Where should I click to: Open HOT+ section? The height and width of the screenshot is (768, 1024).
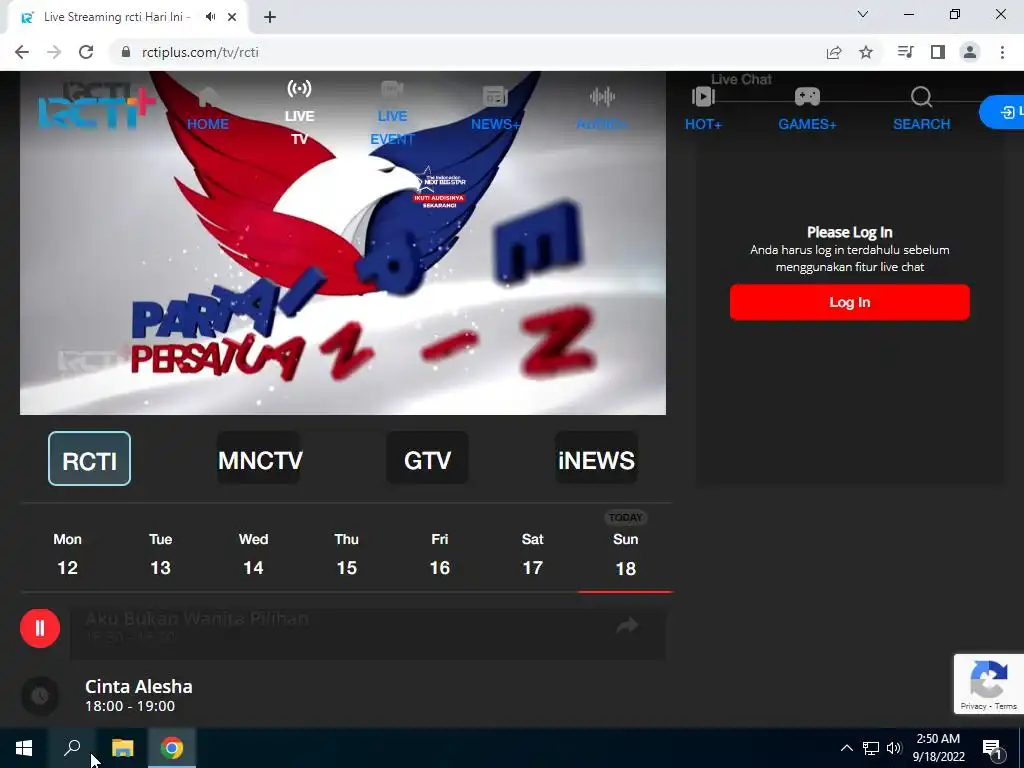coord(703,110)
